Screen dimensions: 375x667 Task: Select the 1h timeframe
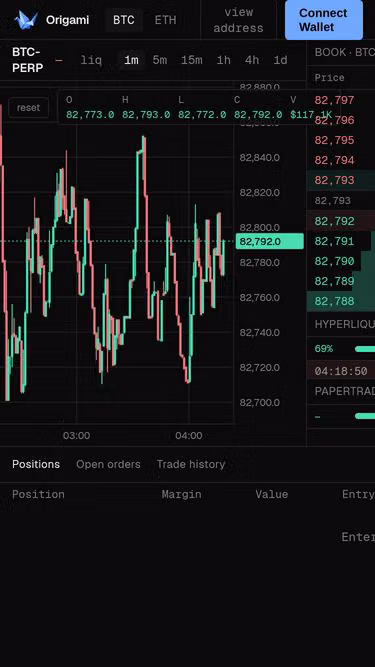pos(224,60)
